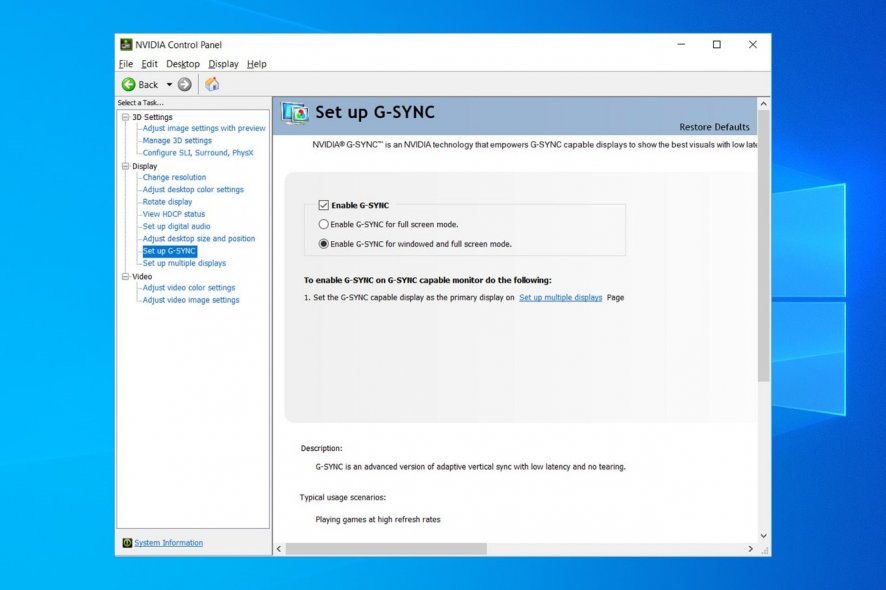Screen dimensions: 886x590
Task: Click the 'Description:' label
Action: tap(322, 448)
